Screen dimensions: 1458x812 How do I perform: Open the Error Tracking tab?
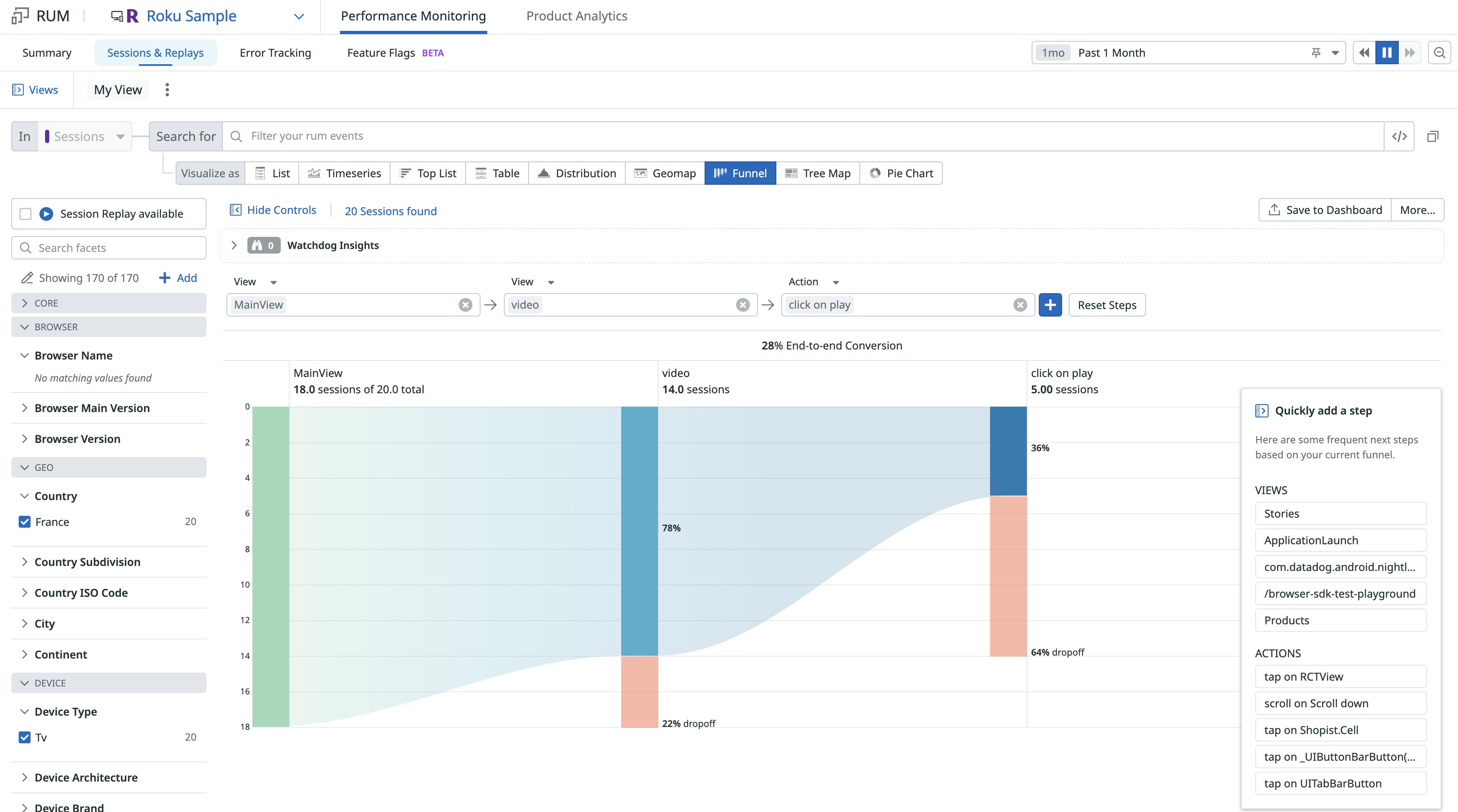tap(275, 53)
